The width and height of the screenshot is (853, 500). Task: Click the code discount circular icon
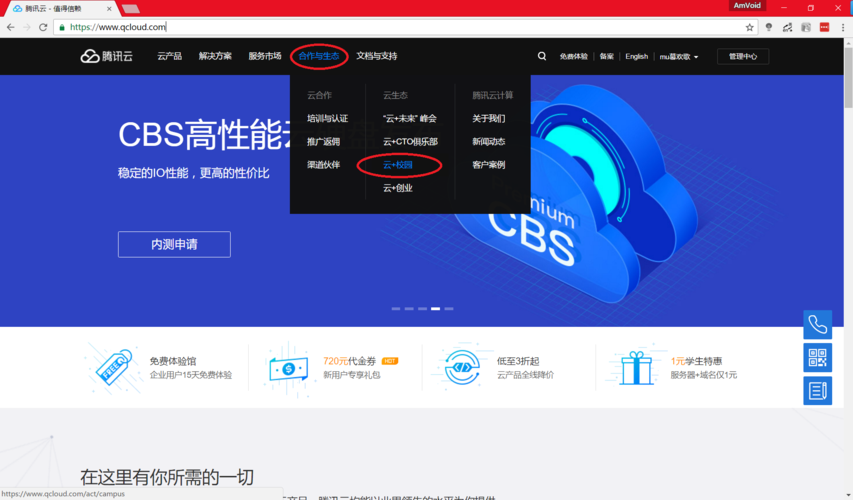pyautogui.click(x=462, y=368)
